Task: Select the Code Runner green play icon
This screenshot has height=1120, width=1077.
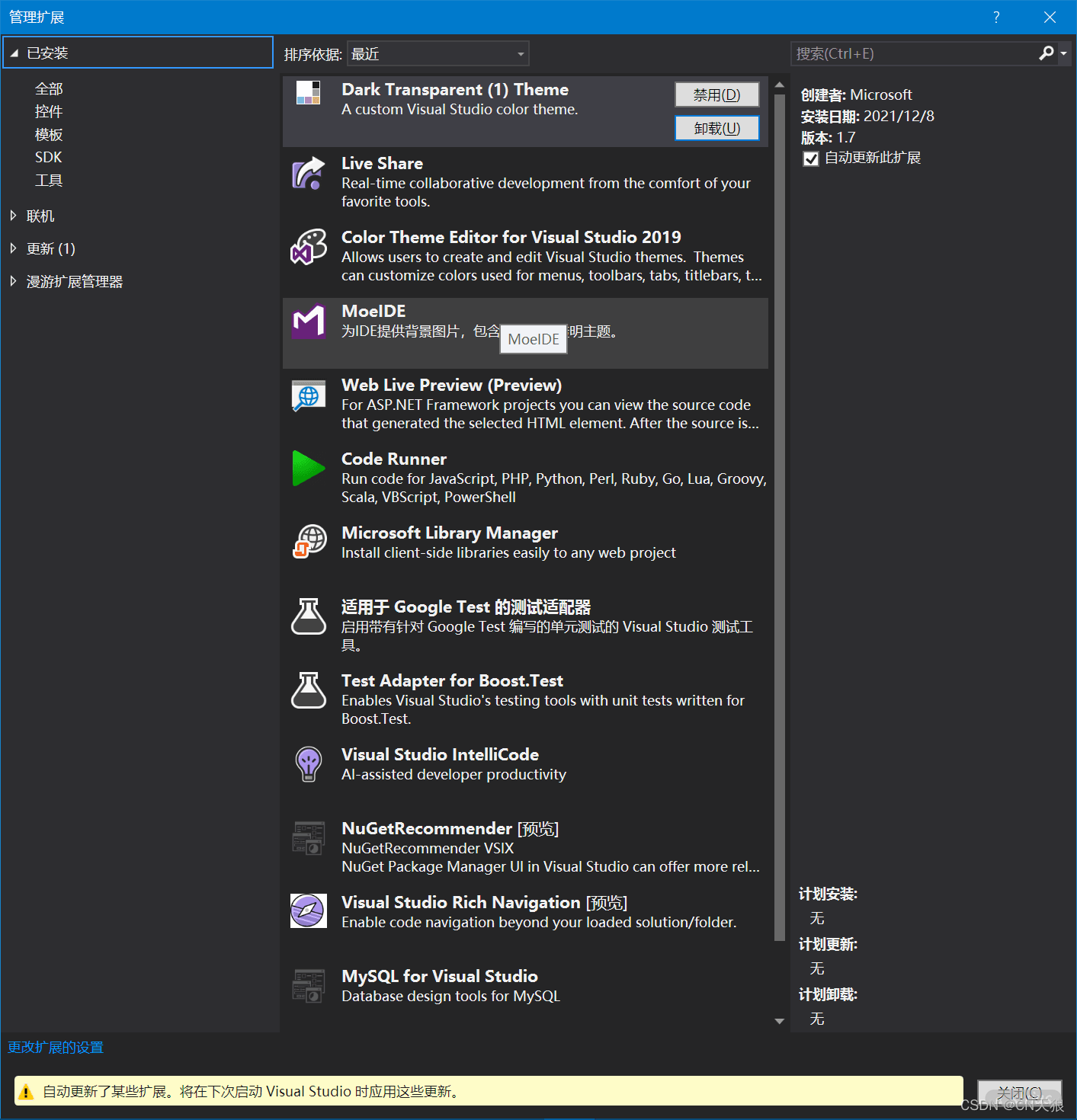Action: click(309, 468)
